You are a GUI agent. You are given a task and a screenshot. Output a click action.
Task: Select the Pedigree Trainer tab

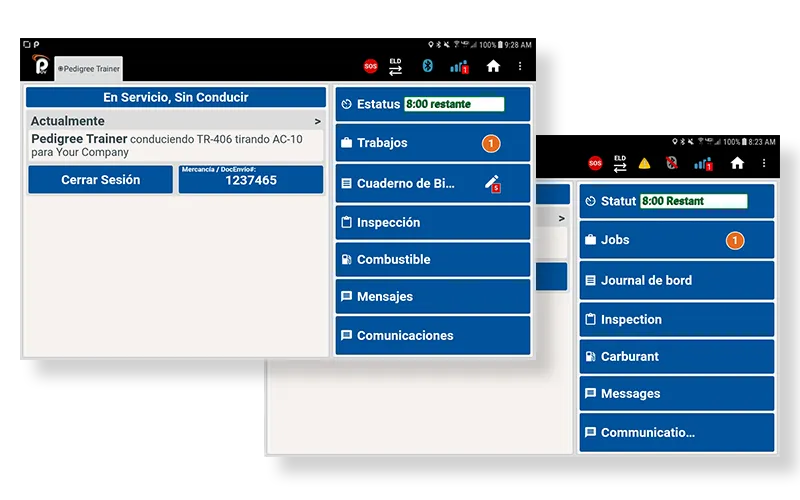pos(88,68)
